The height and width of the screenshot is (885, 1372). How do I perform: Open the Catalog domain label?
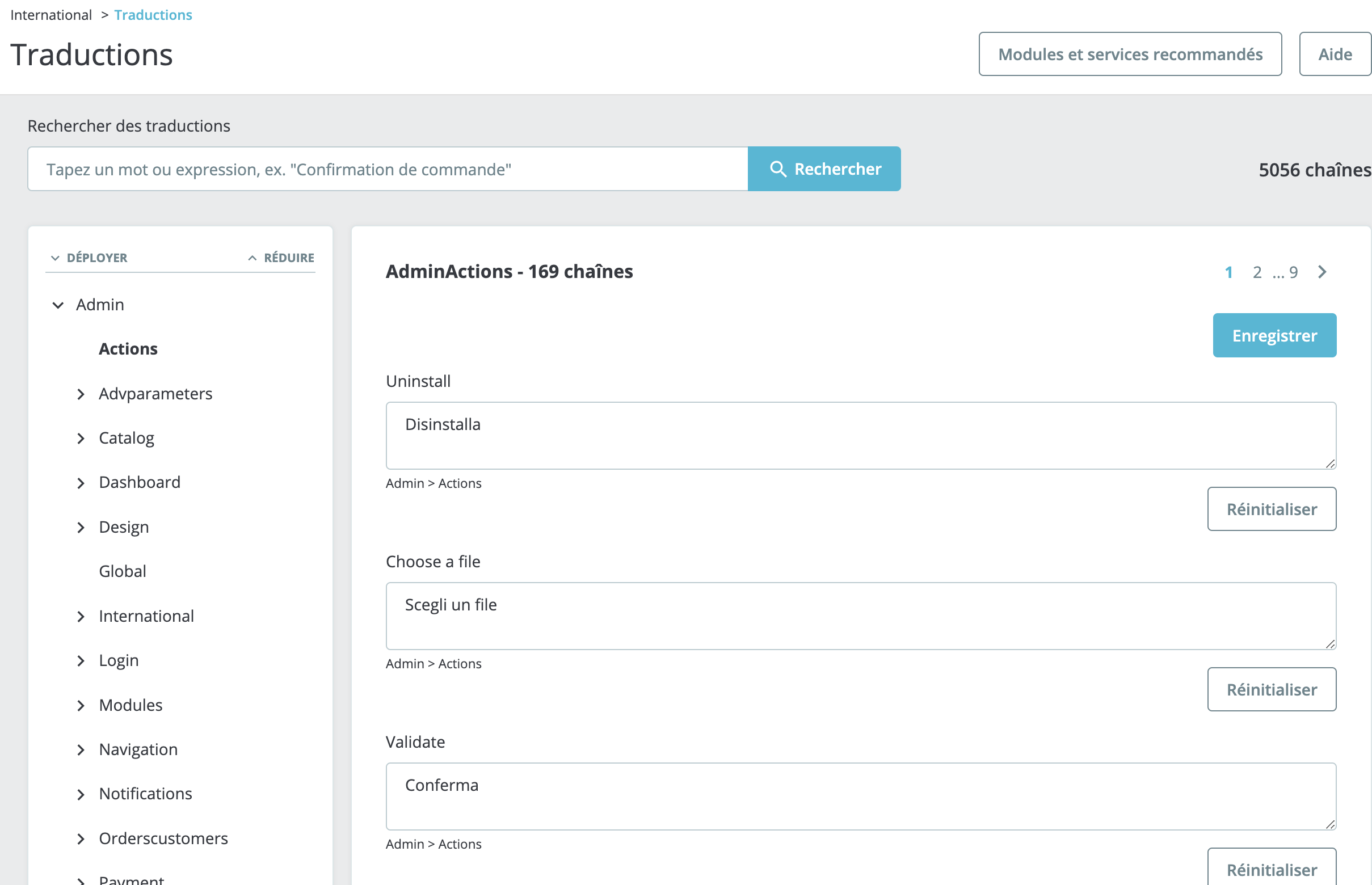127,438
